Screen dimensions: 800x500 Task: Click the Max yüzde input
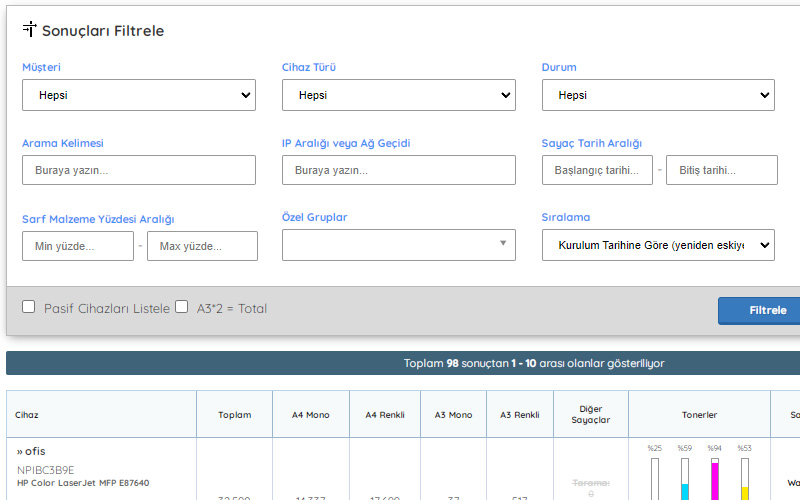[202, 246]
